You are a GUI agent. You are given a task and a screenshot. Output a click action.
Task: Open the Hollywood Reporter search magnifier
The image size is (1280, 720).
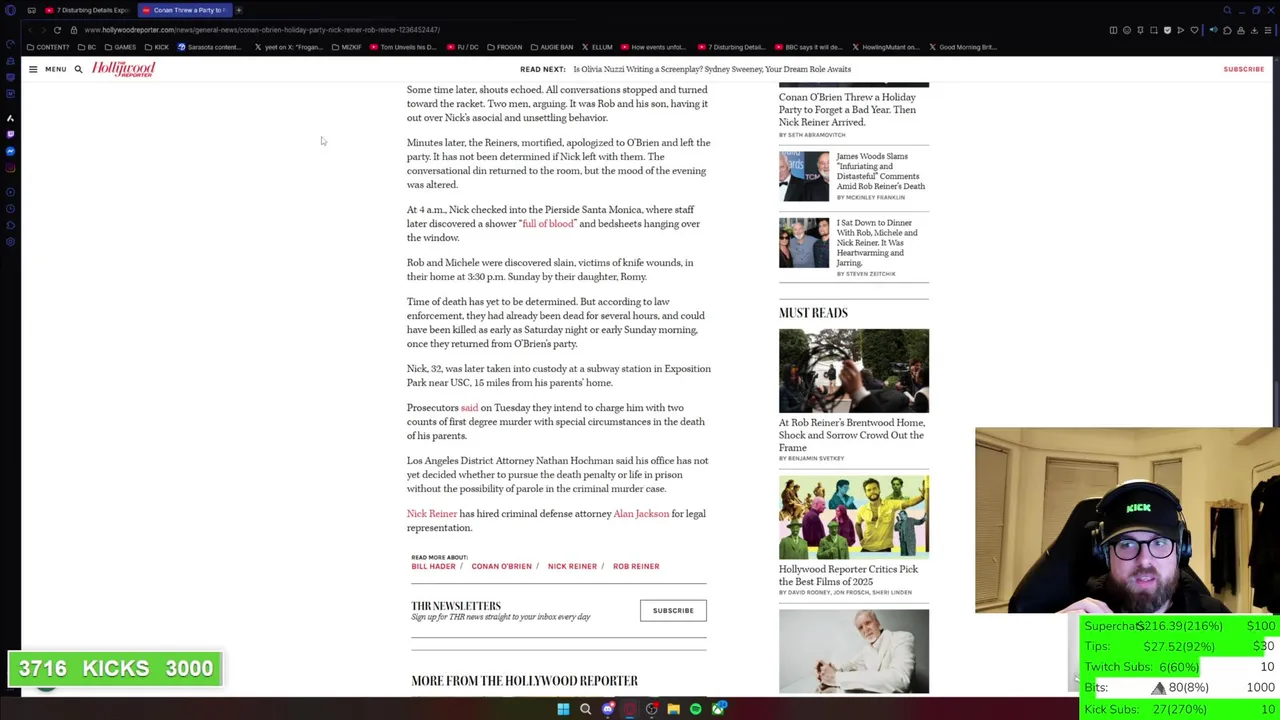(x=78, y=69)
